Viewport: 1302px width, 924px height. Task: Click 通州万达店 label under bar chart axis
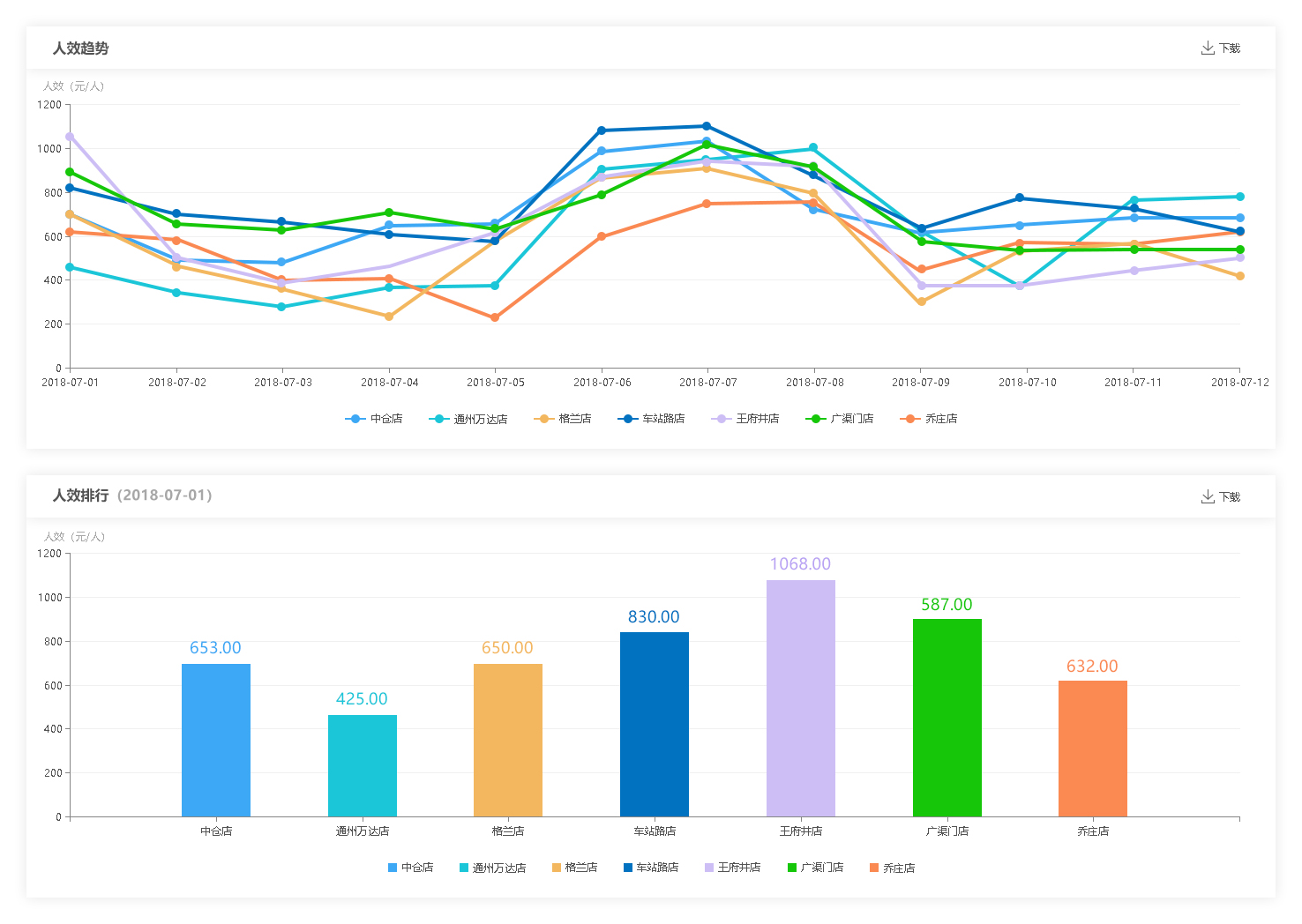click(363, 831)
